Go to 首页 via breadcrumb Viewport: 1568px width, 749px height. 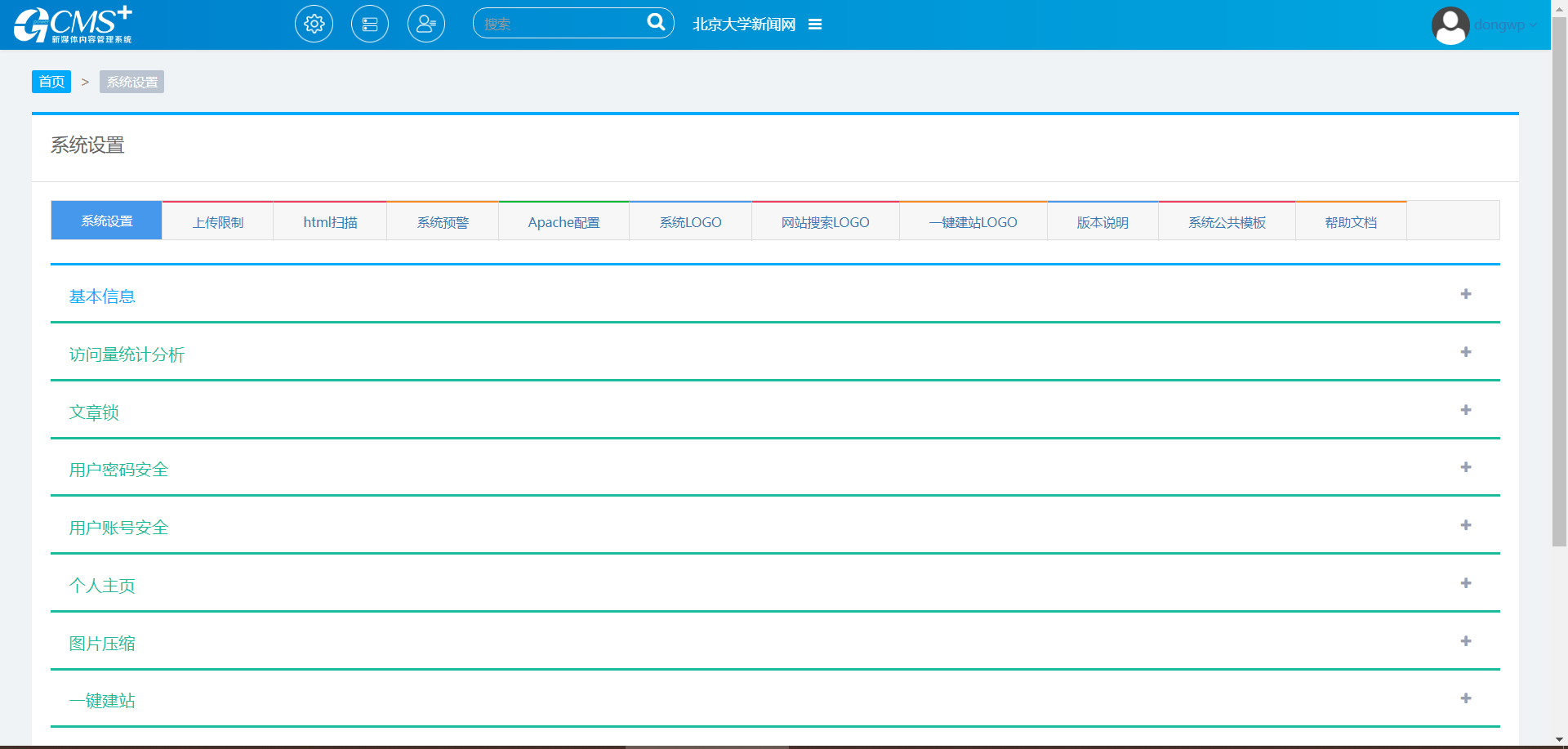[x=51, y=82]
